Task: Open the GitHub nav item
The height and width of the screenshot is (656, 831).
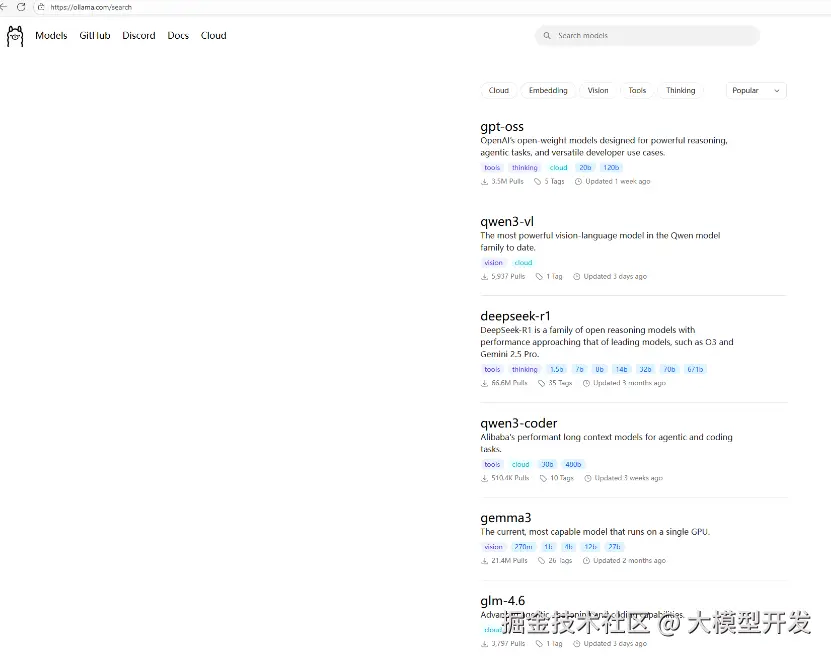Action: [x=95, y=36]
